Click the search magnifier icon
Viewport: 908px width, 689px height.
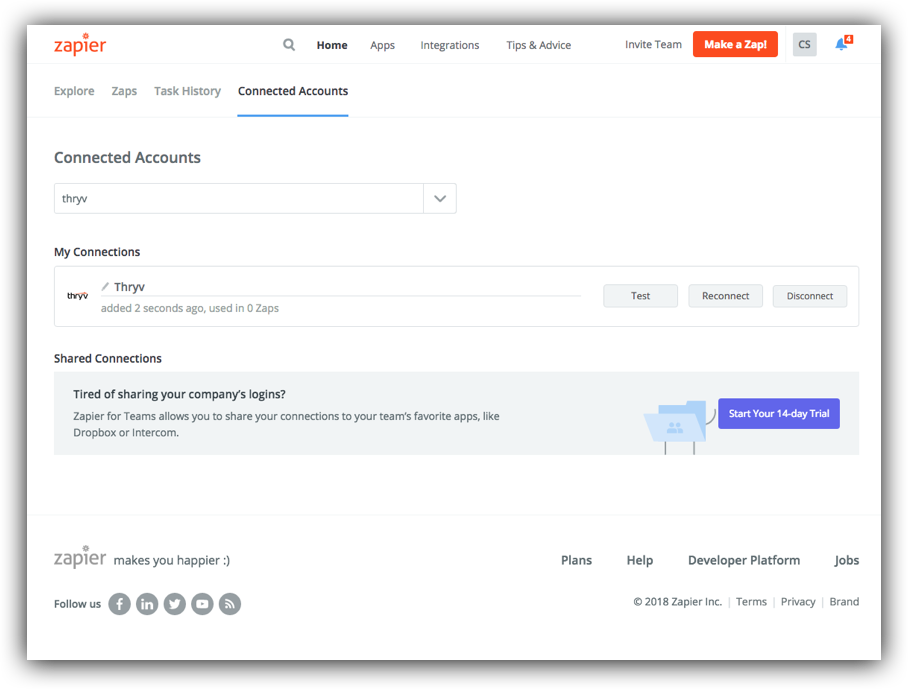(x=288, y=45)
